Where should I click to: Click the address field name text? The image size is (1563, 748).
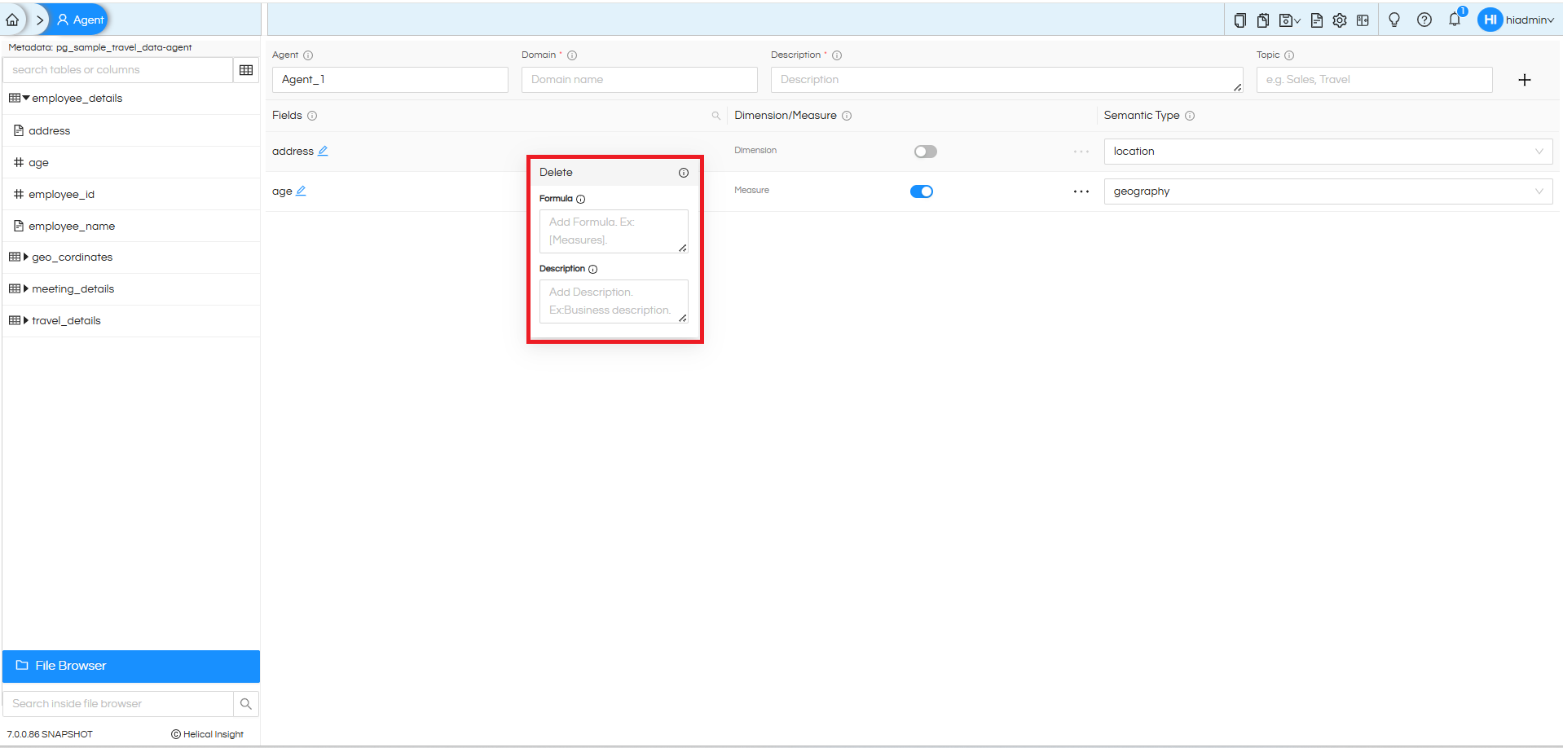click(x=292, y=151)
